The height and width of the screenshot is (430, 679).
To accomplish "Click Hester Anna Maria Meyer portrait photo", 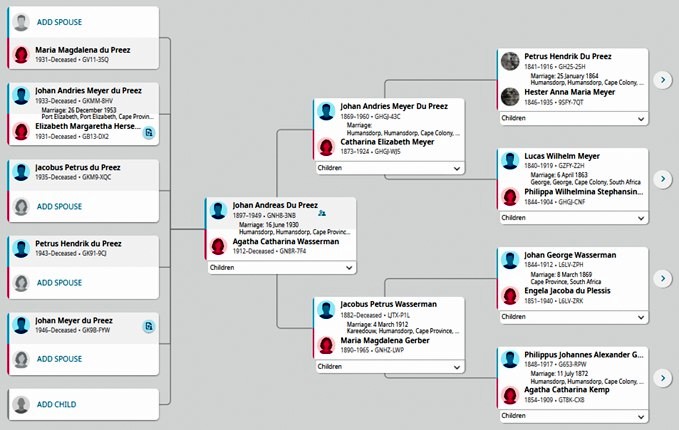I will pyautogui.click(x=510, y=97).
